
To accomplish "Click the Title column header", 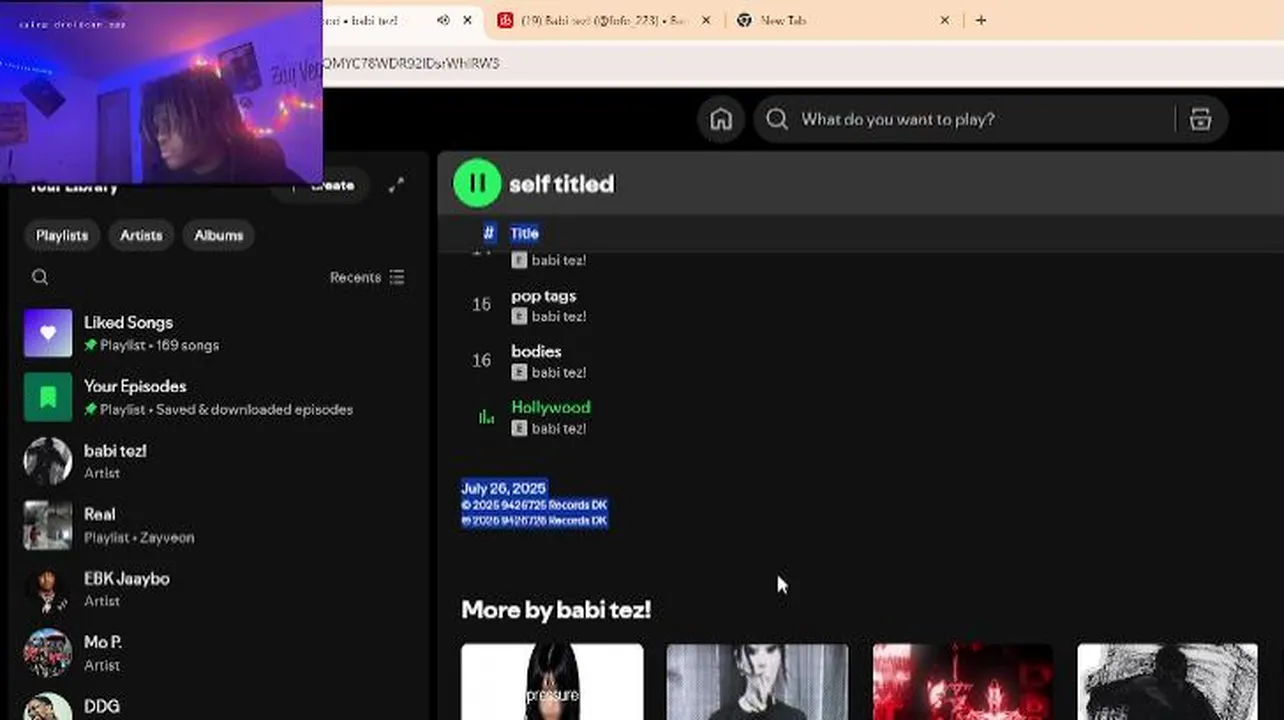I will coord(524,233).
